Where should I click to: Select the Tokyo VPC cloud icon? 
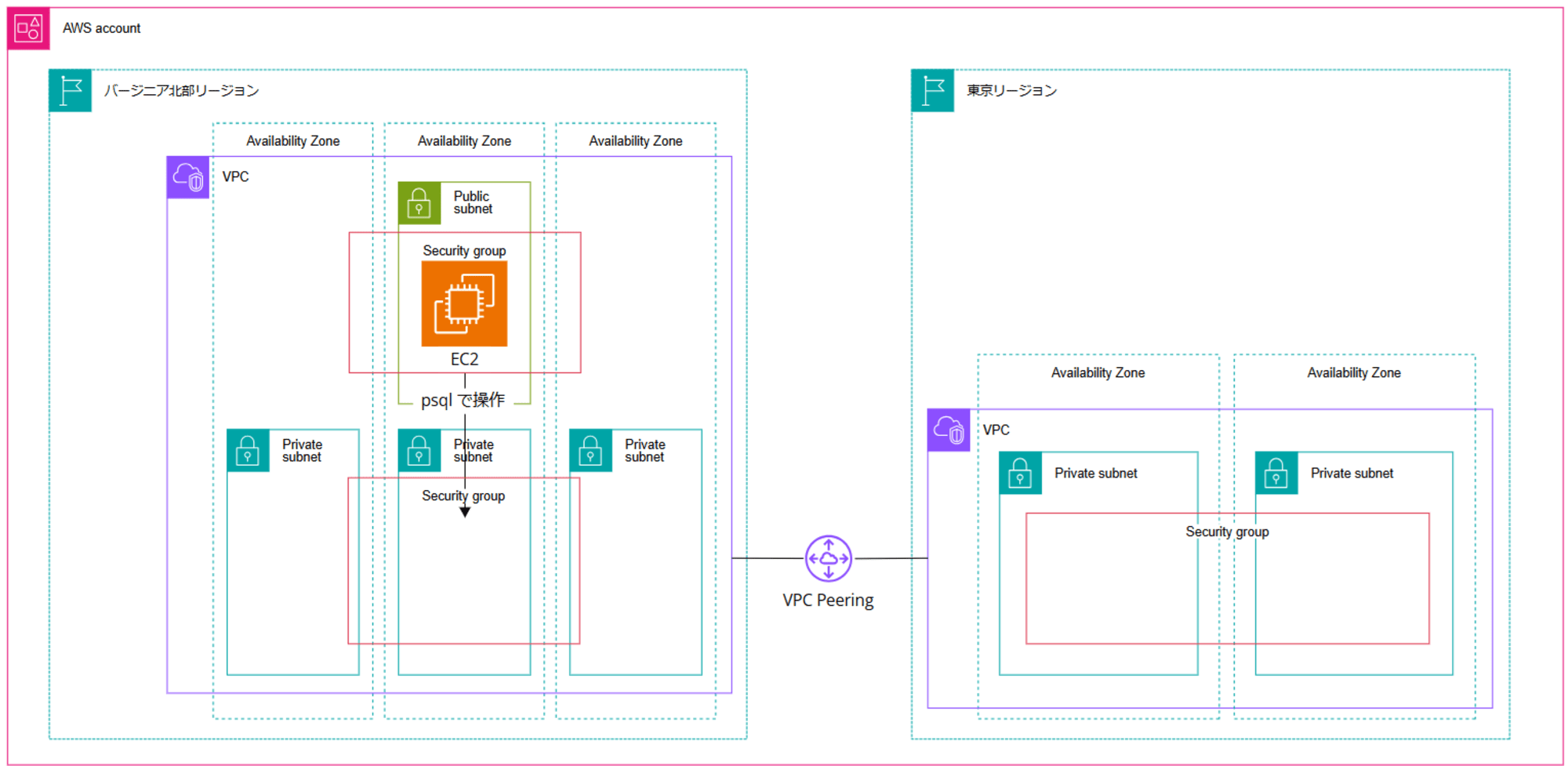tap(949, 430)
